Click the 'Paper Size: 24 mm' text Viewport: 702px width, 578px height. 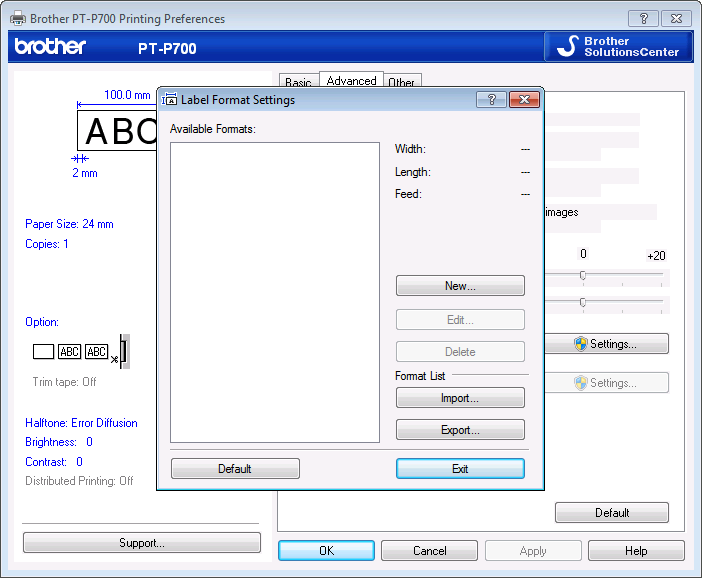tap(69, 224)
